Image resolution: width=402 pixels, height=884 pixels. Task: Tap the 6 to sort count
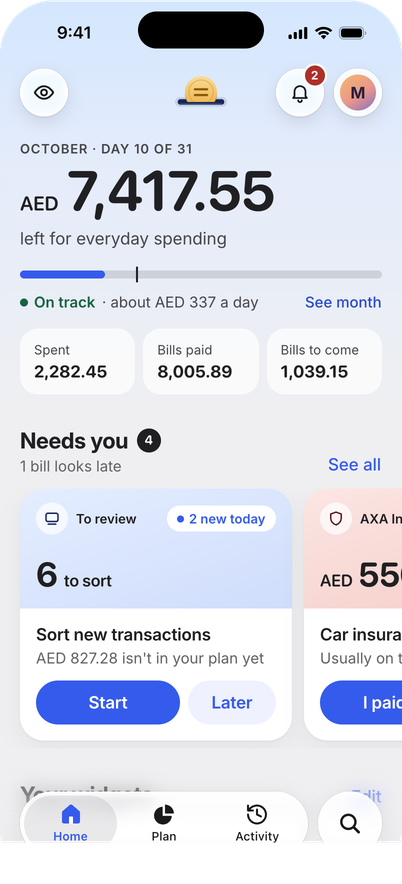pyautogui.click(x=74, y=575)
